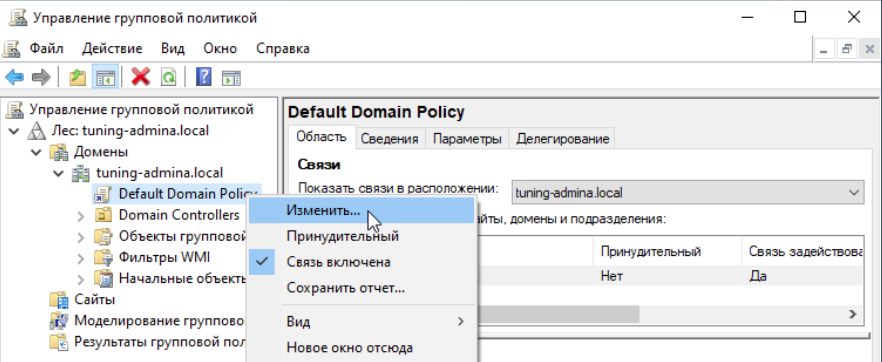Open the Окно menu
This screenshot has width=882, height=362.
tap(220, 48)
